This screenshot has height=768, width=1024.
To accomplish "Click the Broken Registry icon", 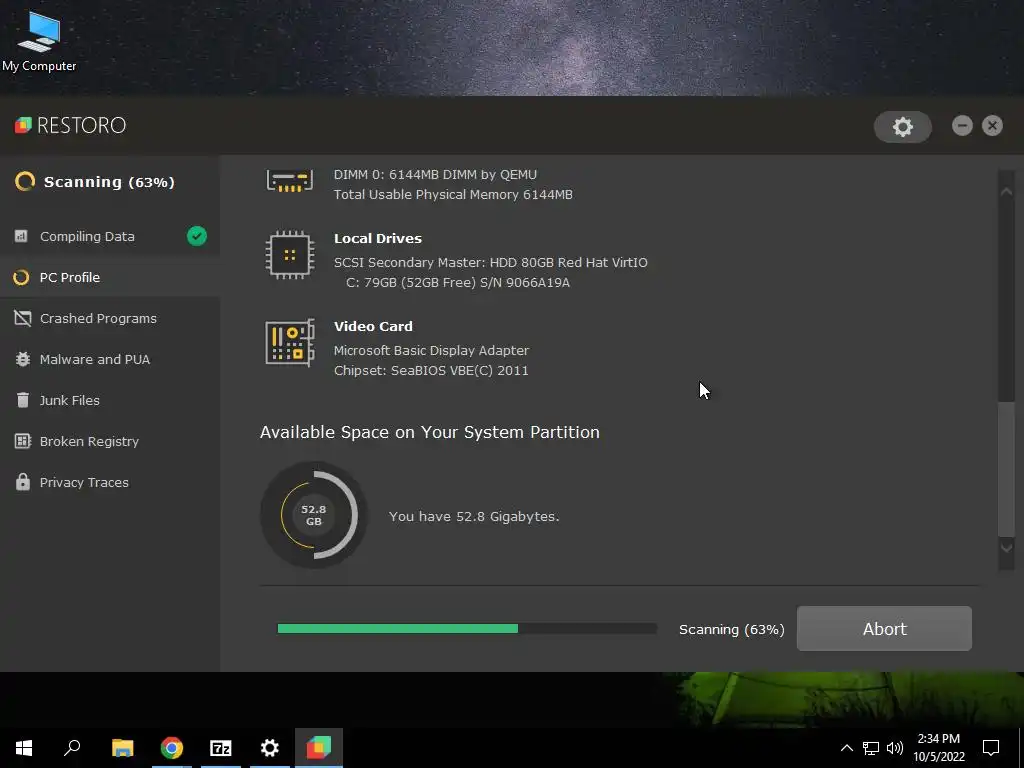I will point(22,441).
